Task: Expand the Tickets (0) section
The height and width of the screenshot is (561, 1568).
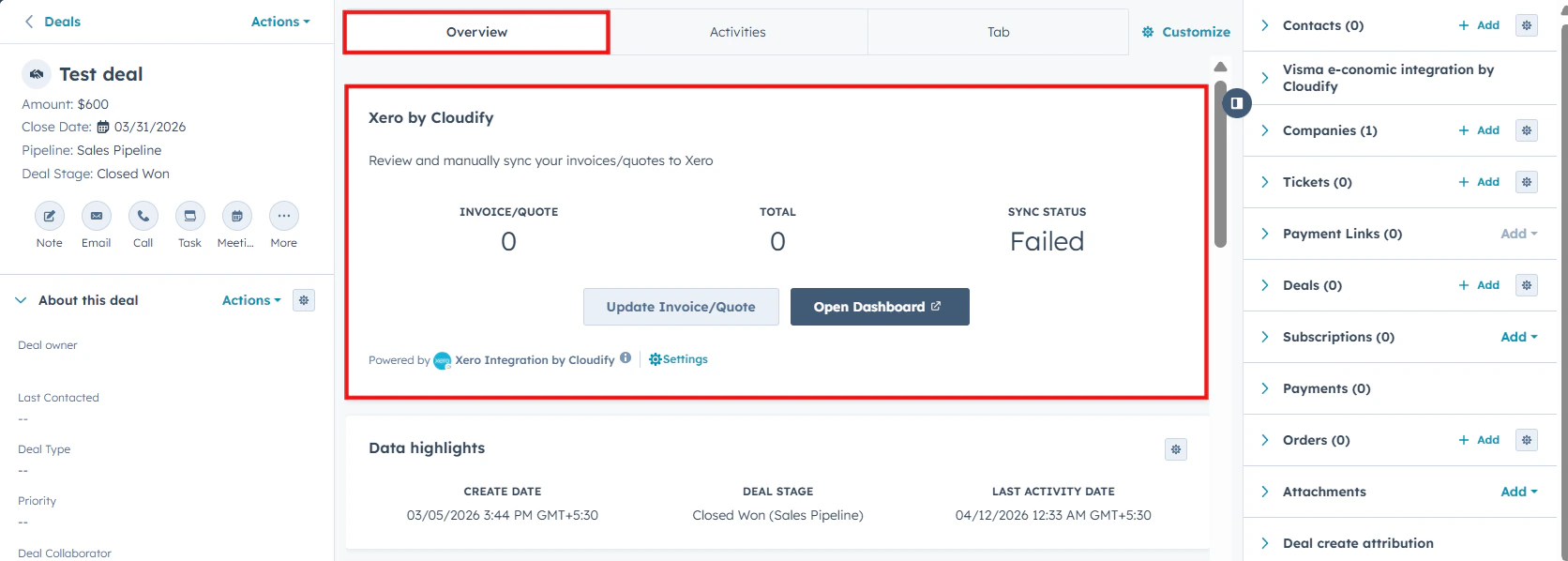Action: (x=1265, y=182)
